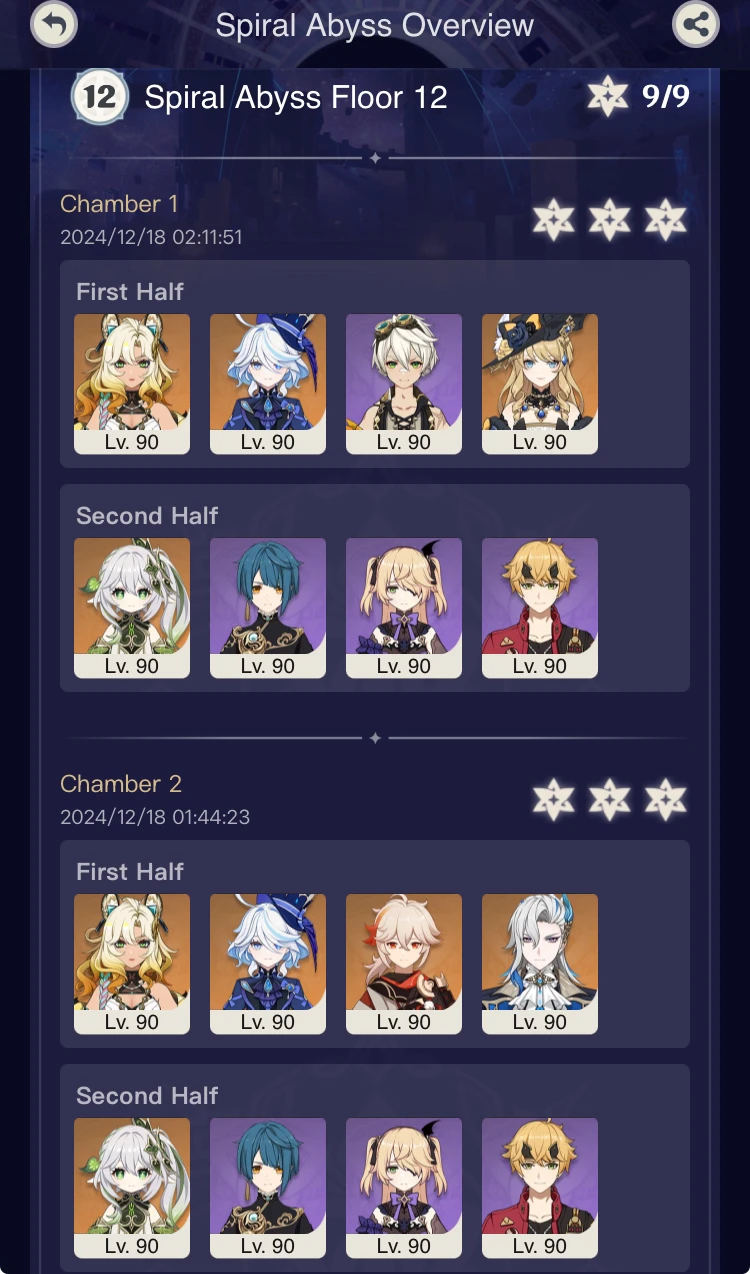This screenshot has height=1274, width=750.
Task: Select the cat-eared blonde character in Chamber 1 First Half
Action: (132, 384)
